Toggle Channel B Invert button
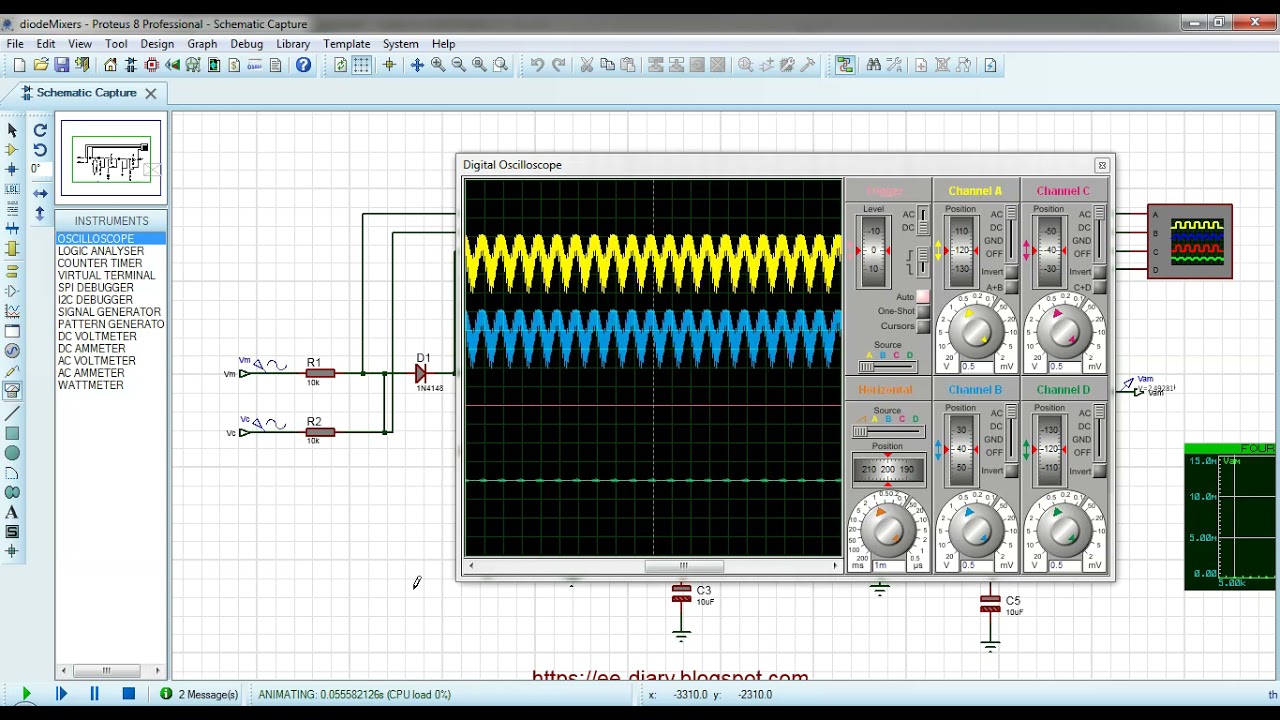The width and height of the screenshot is (1280, 720). point(1011,471)
